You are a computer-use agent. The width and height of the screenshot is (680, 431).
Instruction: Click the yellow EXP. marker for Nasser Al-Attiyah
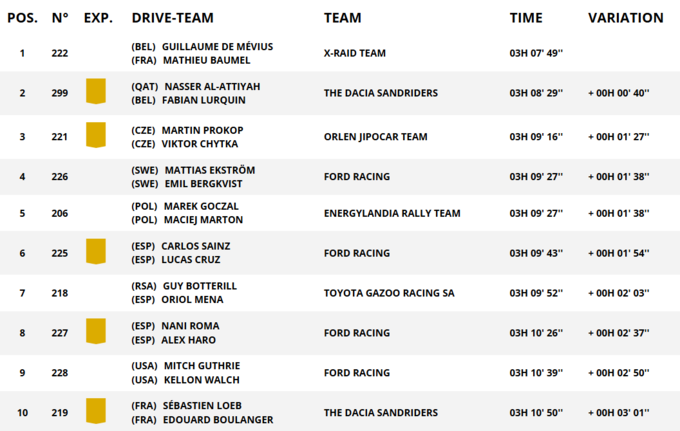pyautogui.click(x=96, y=93)
